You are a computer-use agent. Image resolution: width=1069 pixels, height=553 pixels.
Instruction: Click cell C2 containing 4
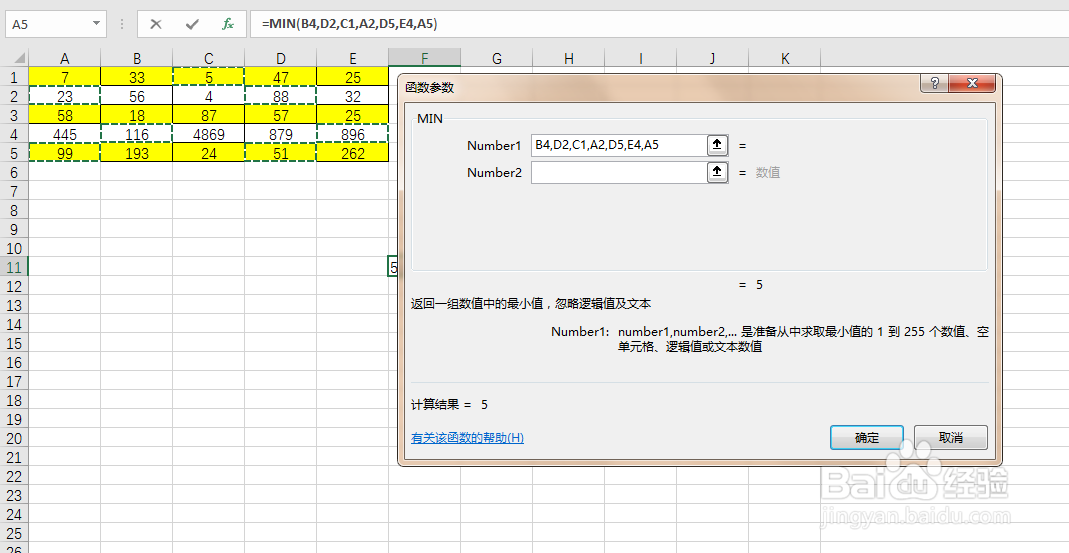209,96
